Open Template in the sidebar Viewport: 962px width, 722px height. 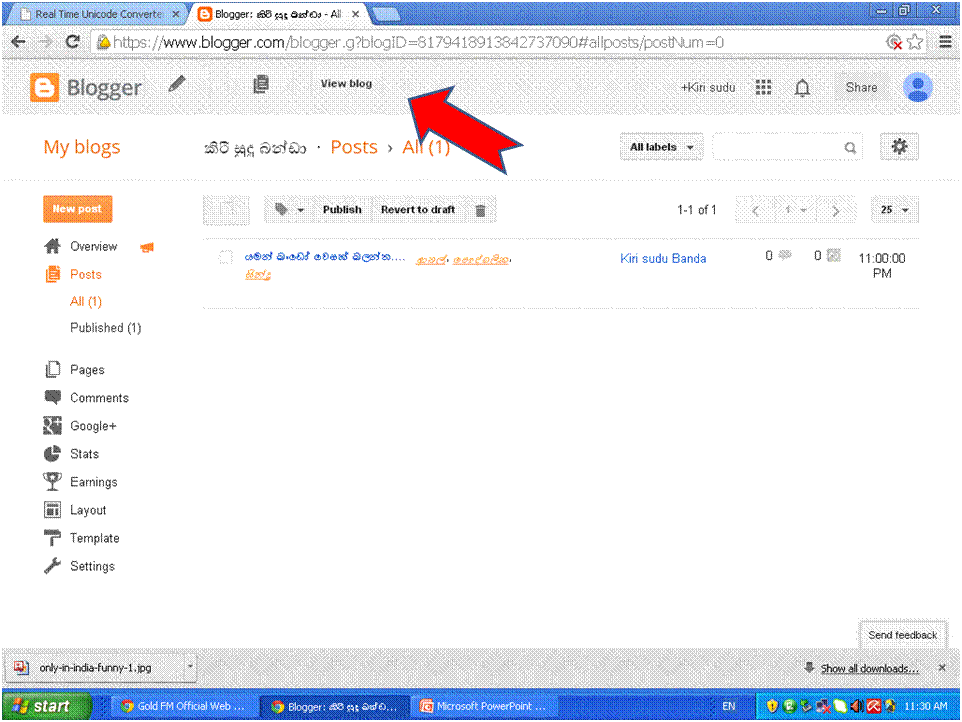tap(94, 538)
